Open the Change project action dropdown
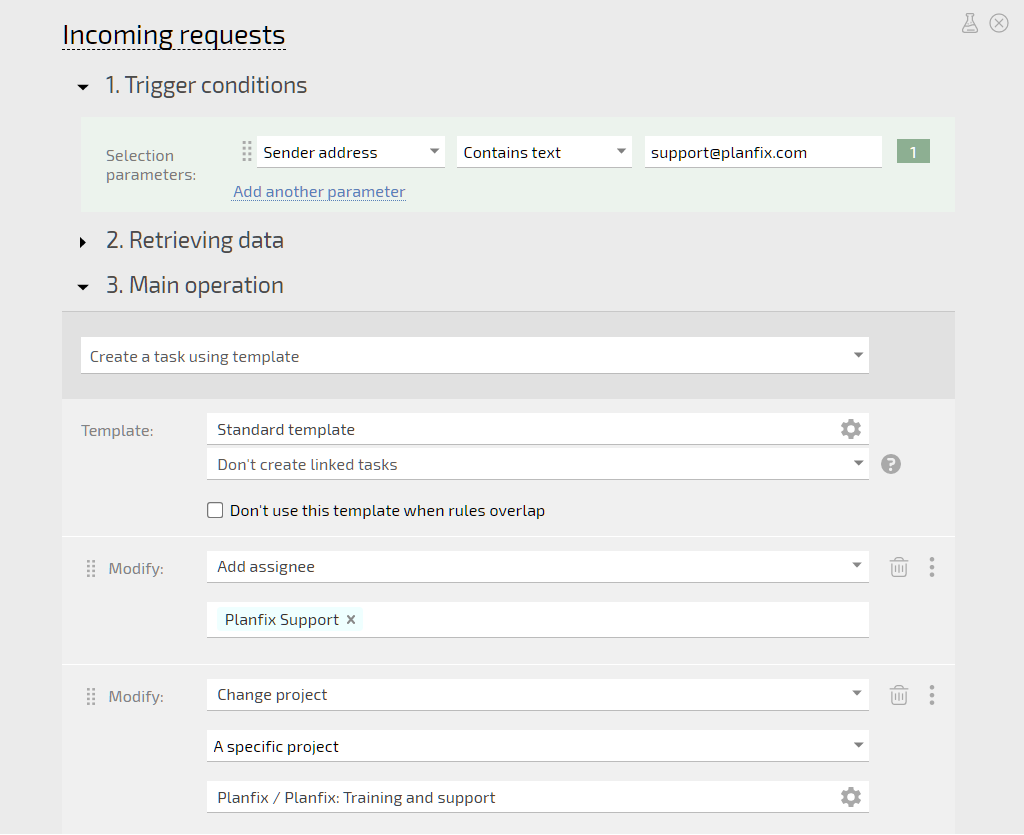The image size is (1024, 835). click(537, 695)
